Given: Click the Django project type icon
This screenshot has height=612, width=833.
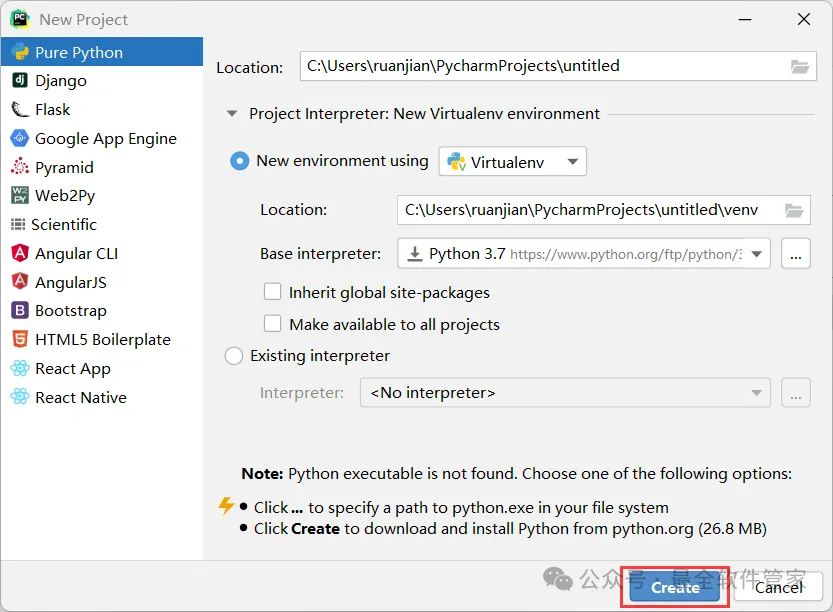Looking at the screenshot, I should (x=19, y=81).
